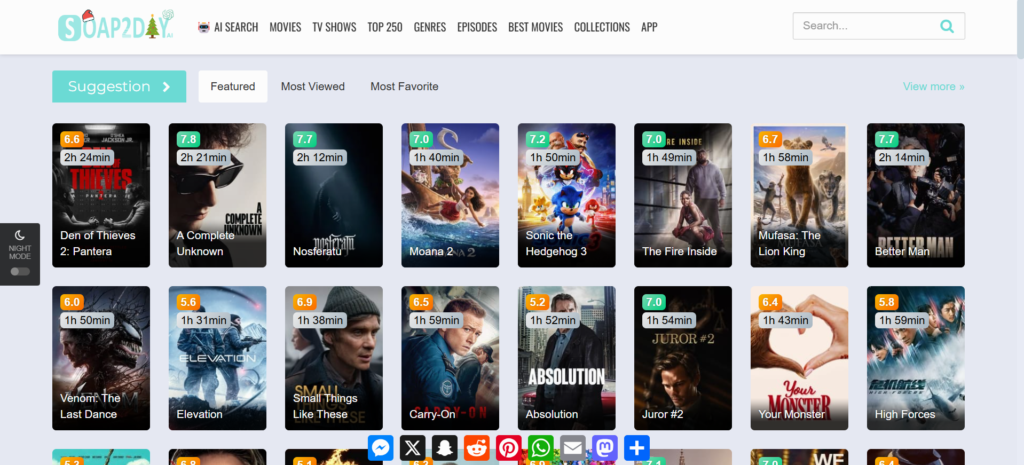Open A Complete Unknown movie poster
1024x465 pixels.
[x=217, y=195]
